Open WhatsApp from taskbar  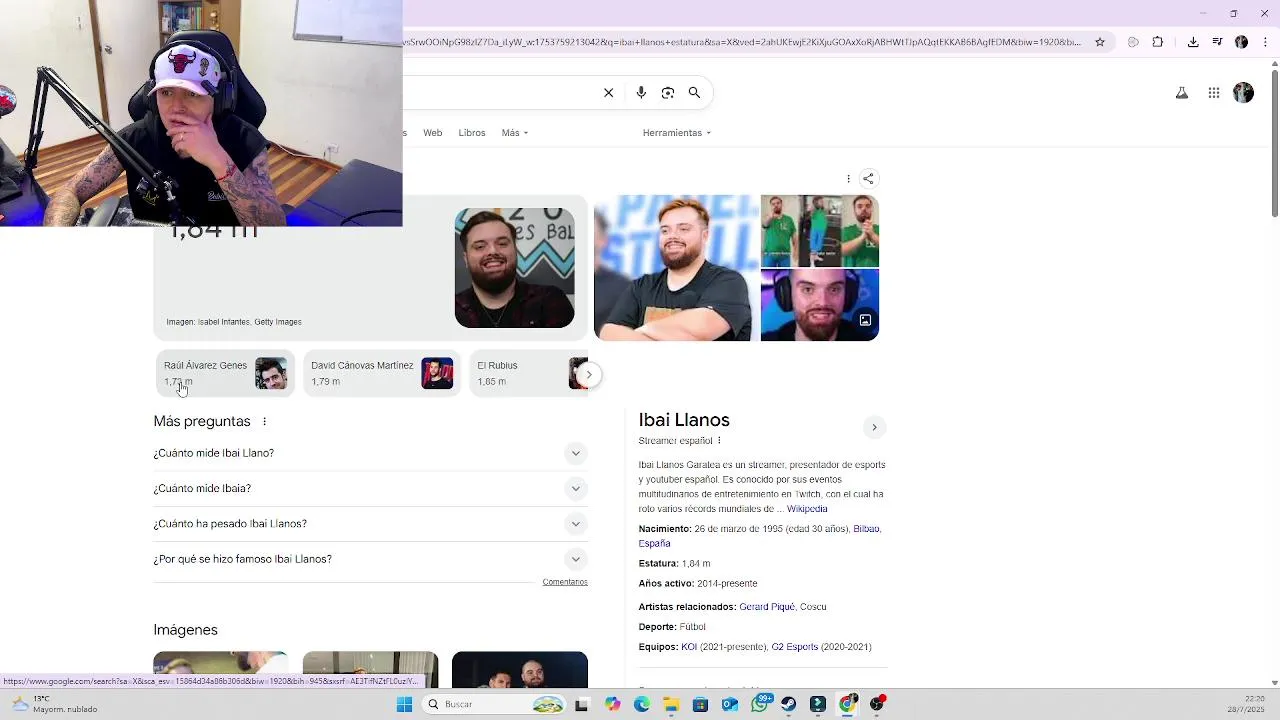point(760,704)
